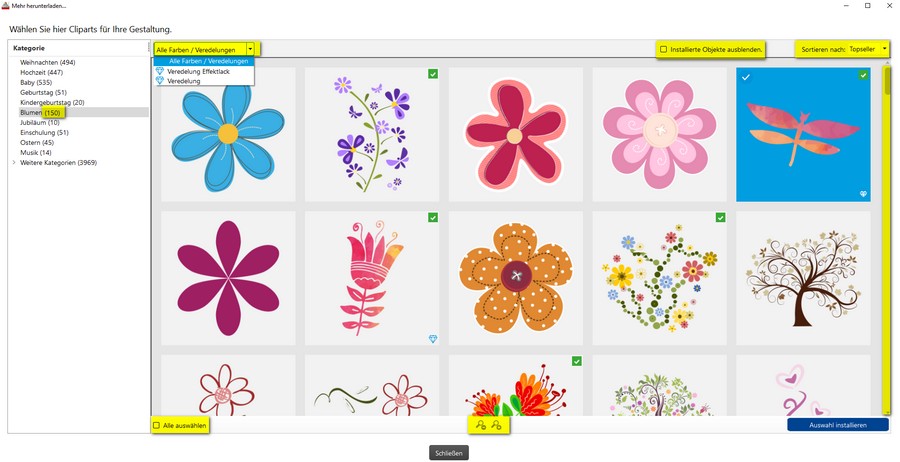The width and height of the screenshot is (900, 462).
Task: Click the Auswahl installieren button
Action: click(x=838, y=425)
